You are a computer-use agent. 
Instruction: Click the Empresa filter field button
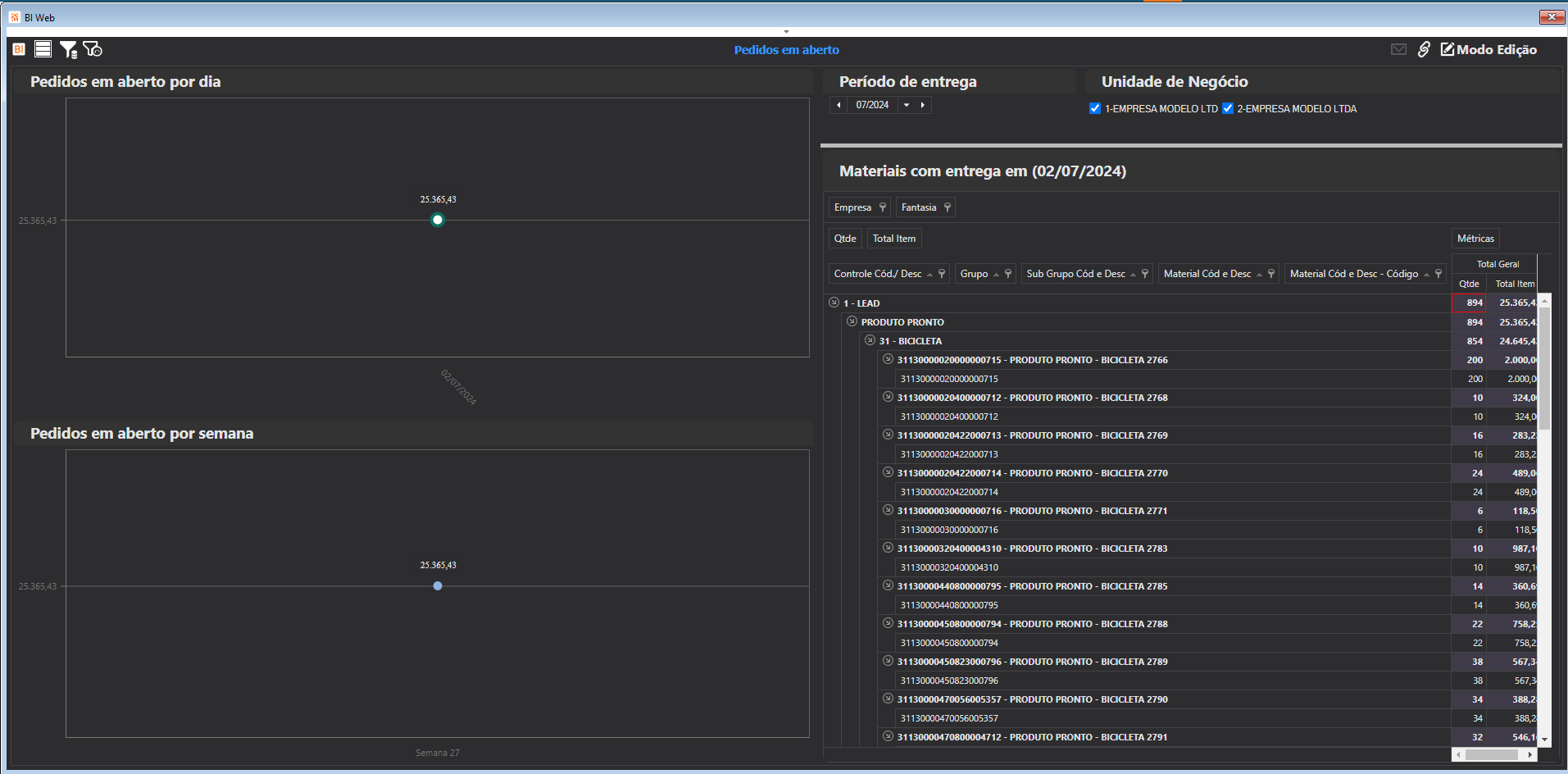tap(859, 207)
